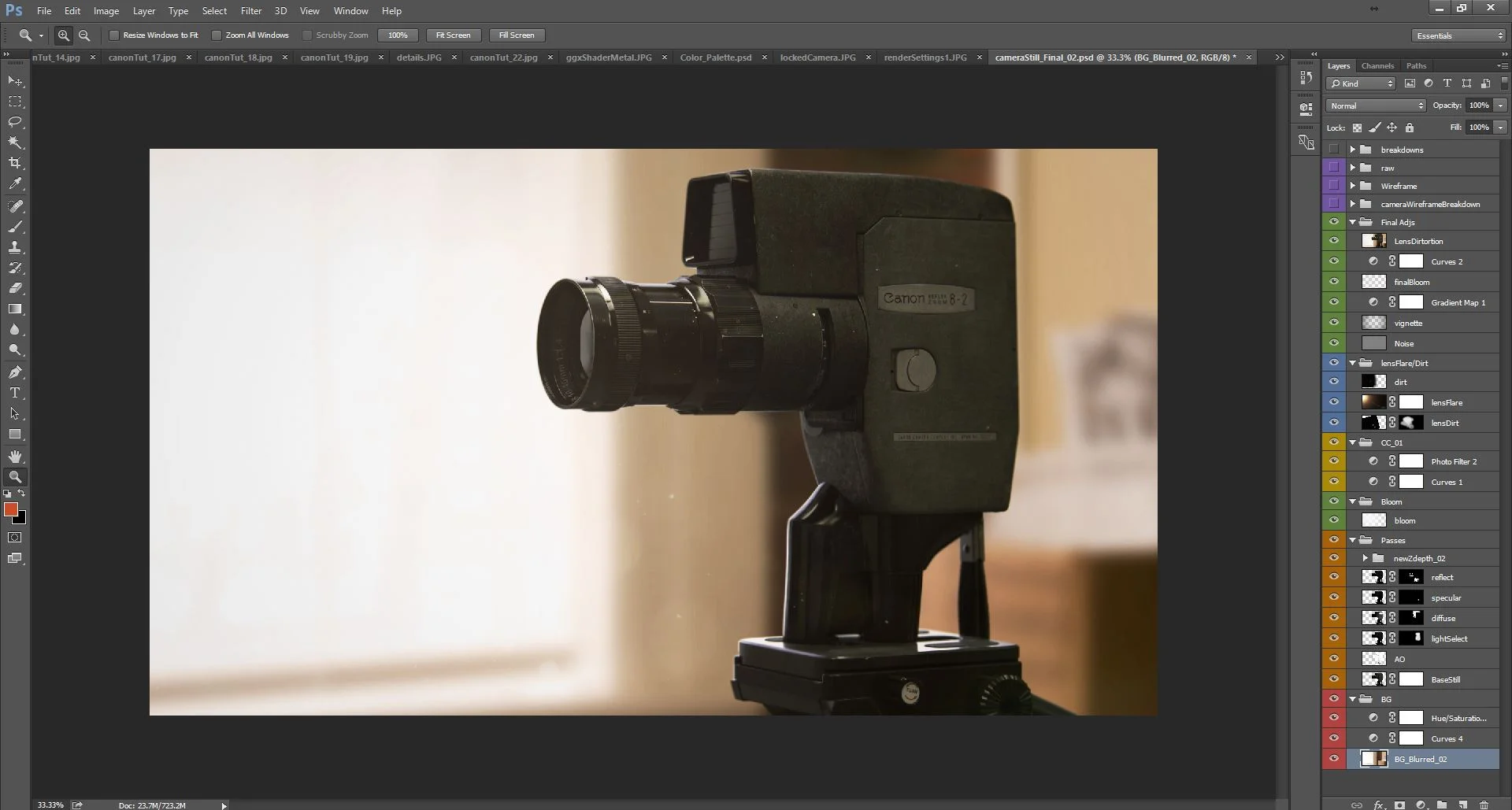Viewport: 1512px width, 810px height.
Task: Select the Clone Stamp tool
Action: [x=15, y=247]
